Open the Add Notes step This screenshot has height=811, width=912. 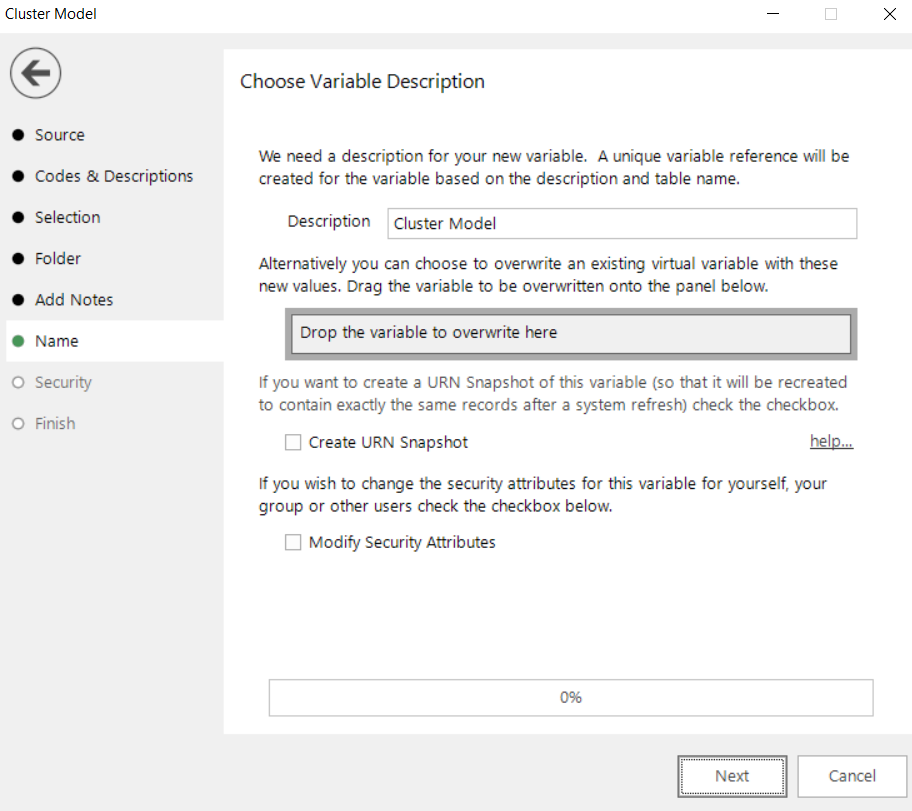74,300
